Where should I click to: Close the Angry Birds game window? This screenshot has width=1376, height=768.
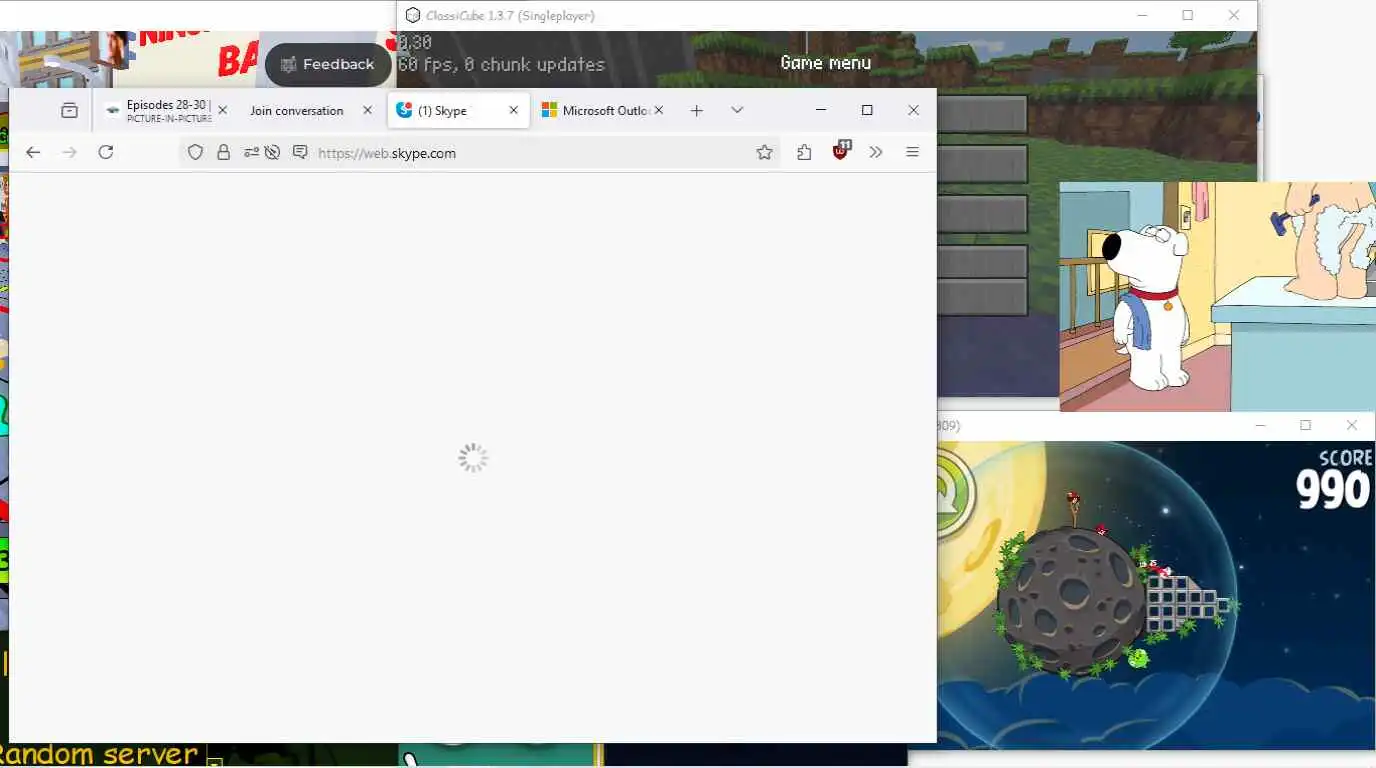[1352, 425]
